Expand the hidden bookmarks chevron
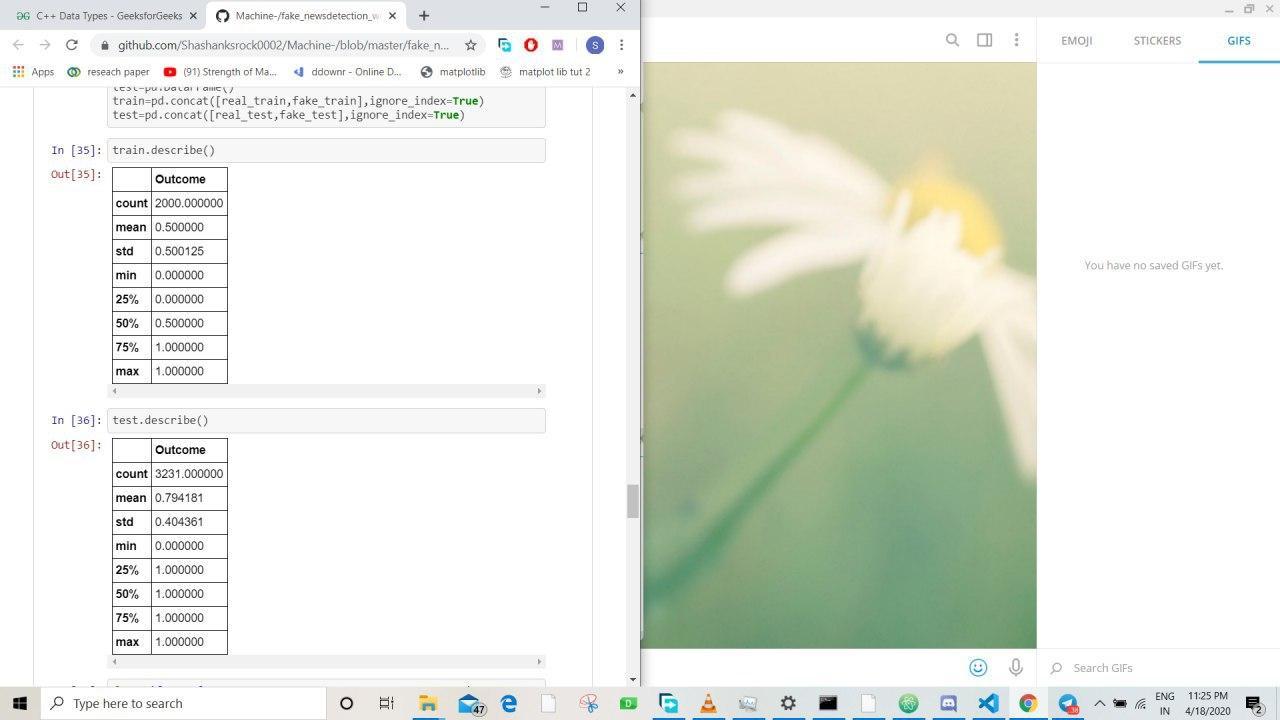1280x720 pixels. pos(620,72)
